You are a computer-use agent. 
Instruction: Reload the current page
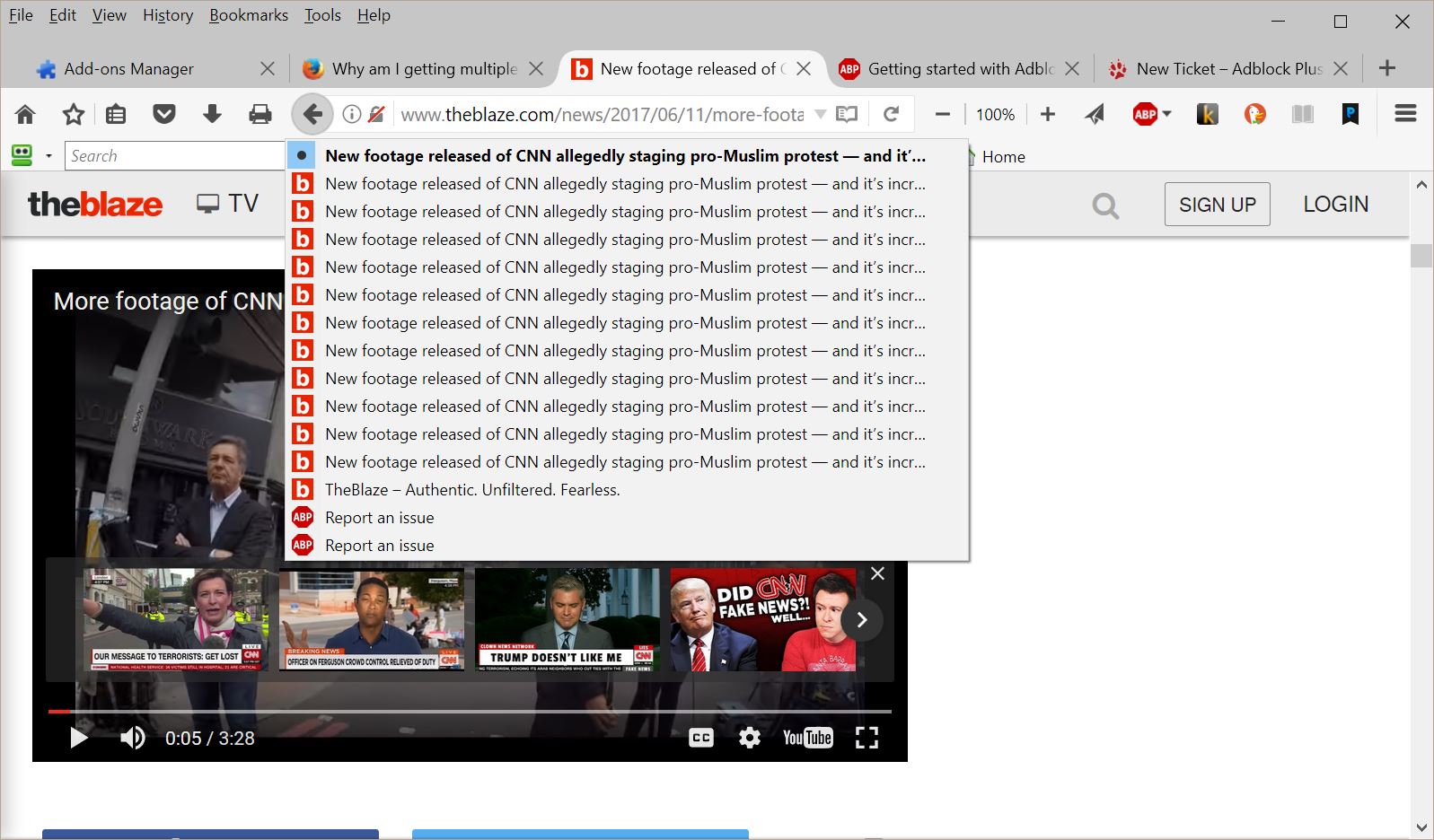pyautogui.click(x=891, y=114)
